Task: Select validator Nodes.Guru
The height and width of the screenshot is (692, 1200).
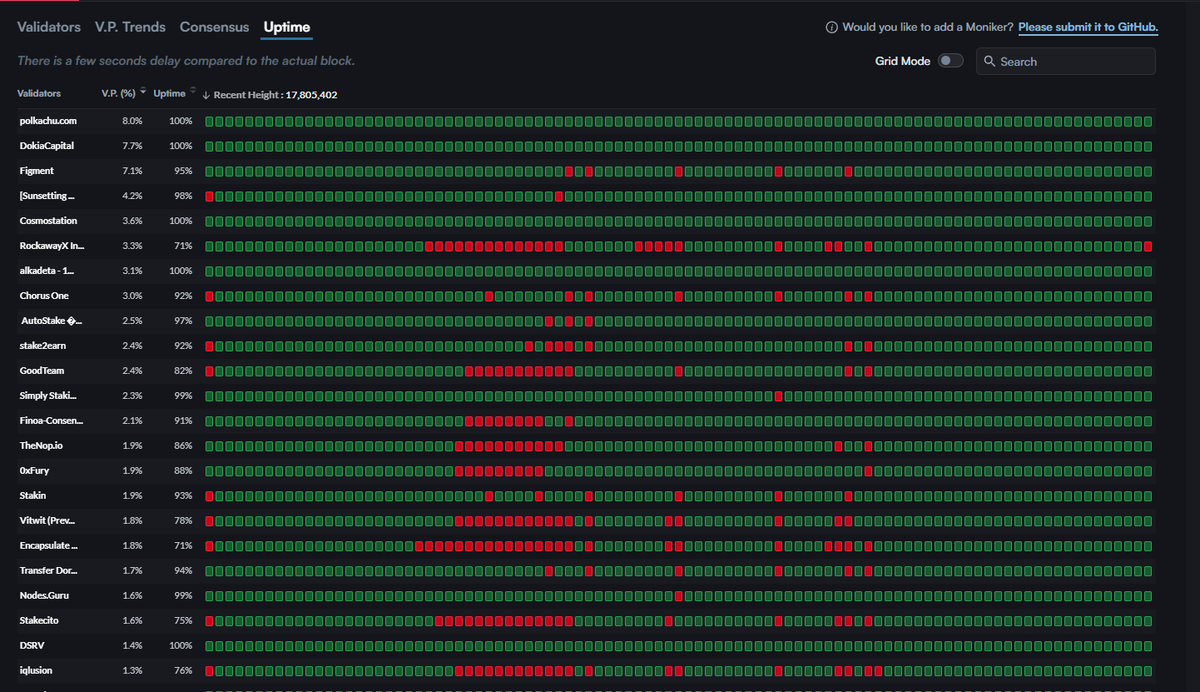Action: click(44, 596)
